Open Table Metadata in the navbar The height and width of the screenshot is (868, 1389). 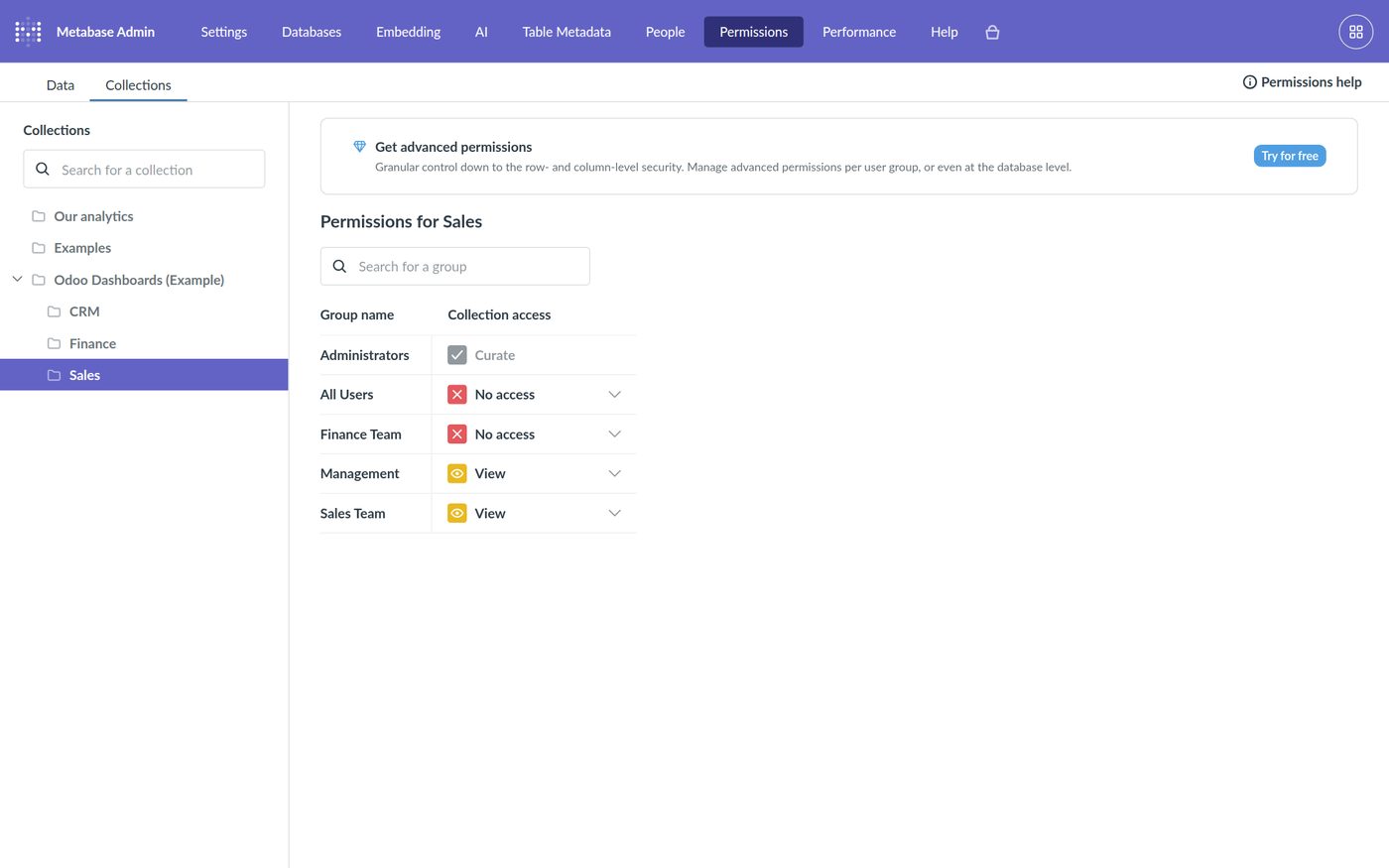567,32
